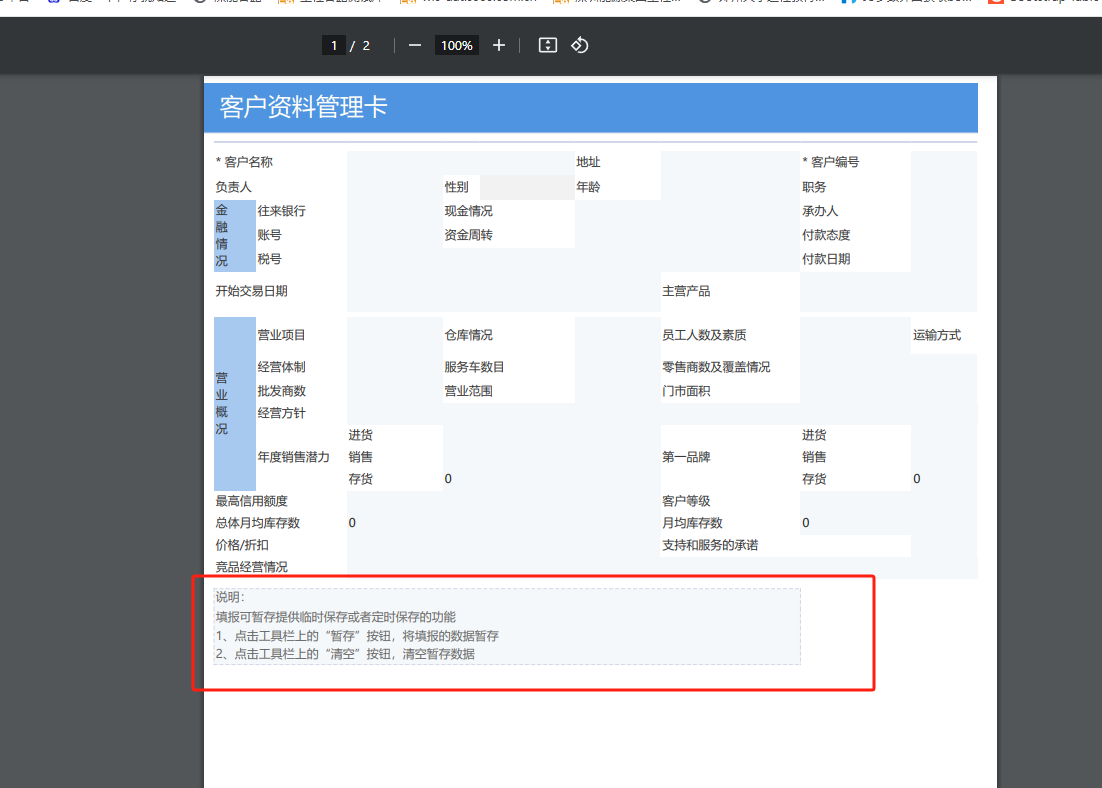The width and height of the screenshot is (1102, 788).
Task: Click the 0 value beside 总体月均库存数
Action: 352,523
